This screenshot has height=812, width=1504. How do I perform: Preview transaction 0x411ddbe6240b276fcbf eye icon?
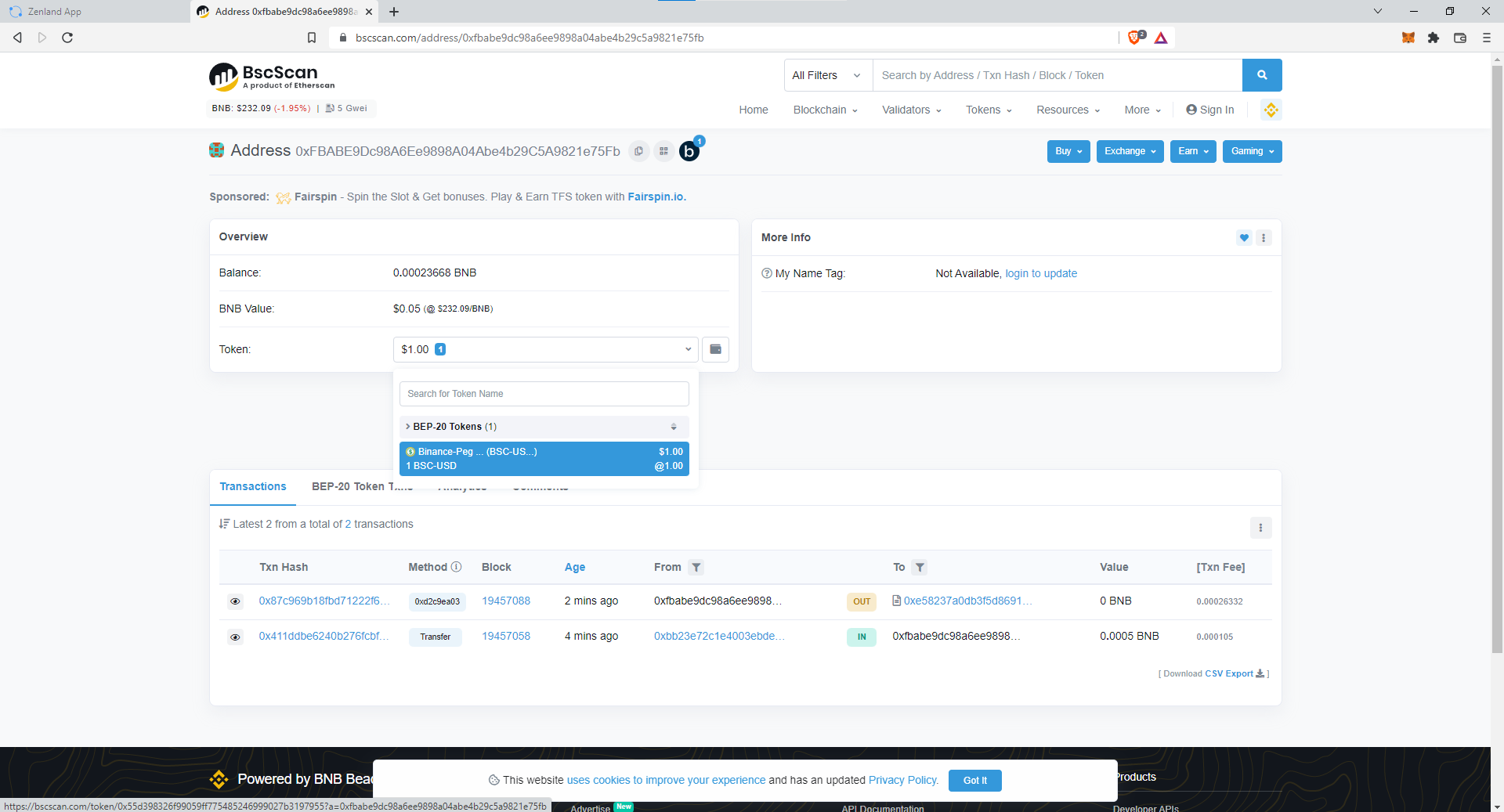click(x=235, y=637)
